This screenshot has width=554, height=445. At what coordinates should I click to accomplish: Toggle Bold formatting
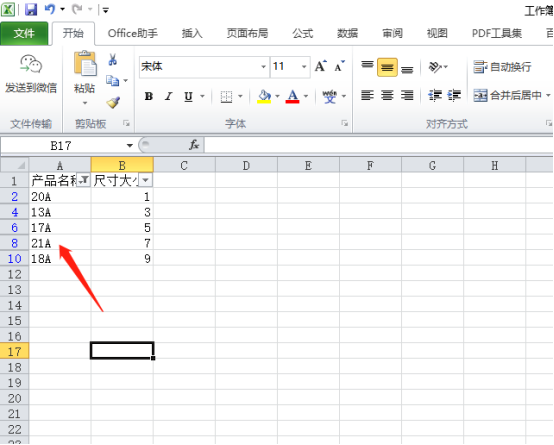[x=149, y=96]
